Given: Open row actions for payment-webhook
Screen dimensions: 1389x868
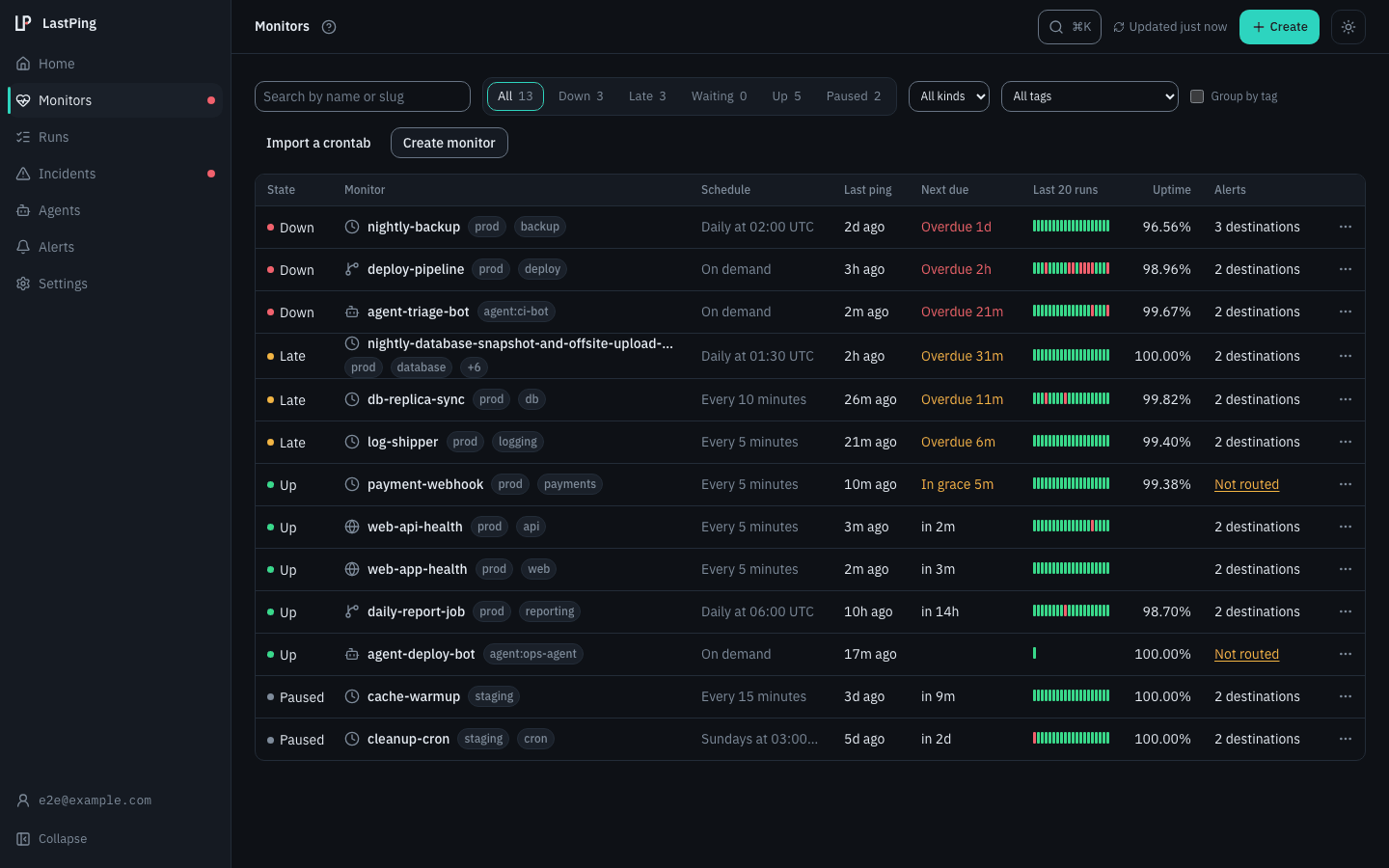Looking at the screenshot, I should [x=1346, y=484].
